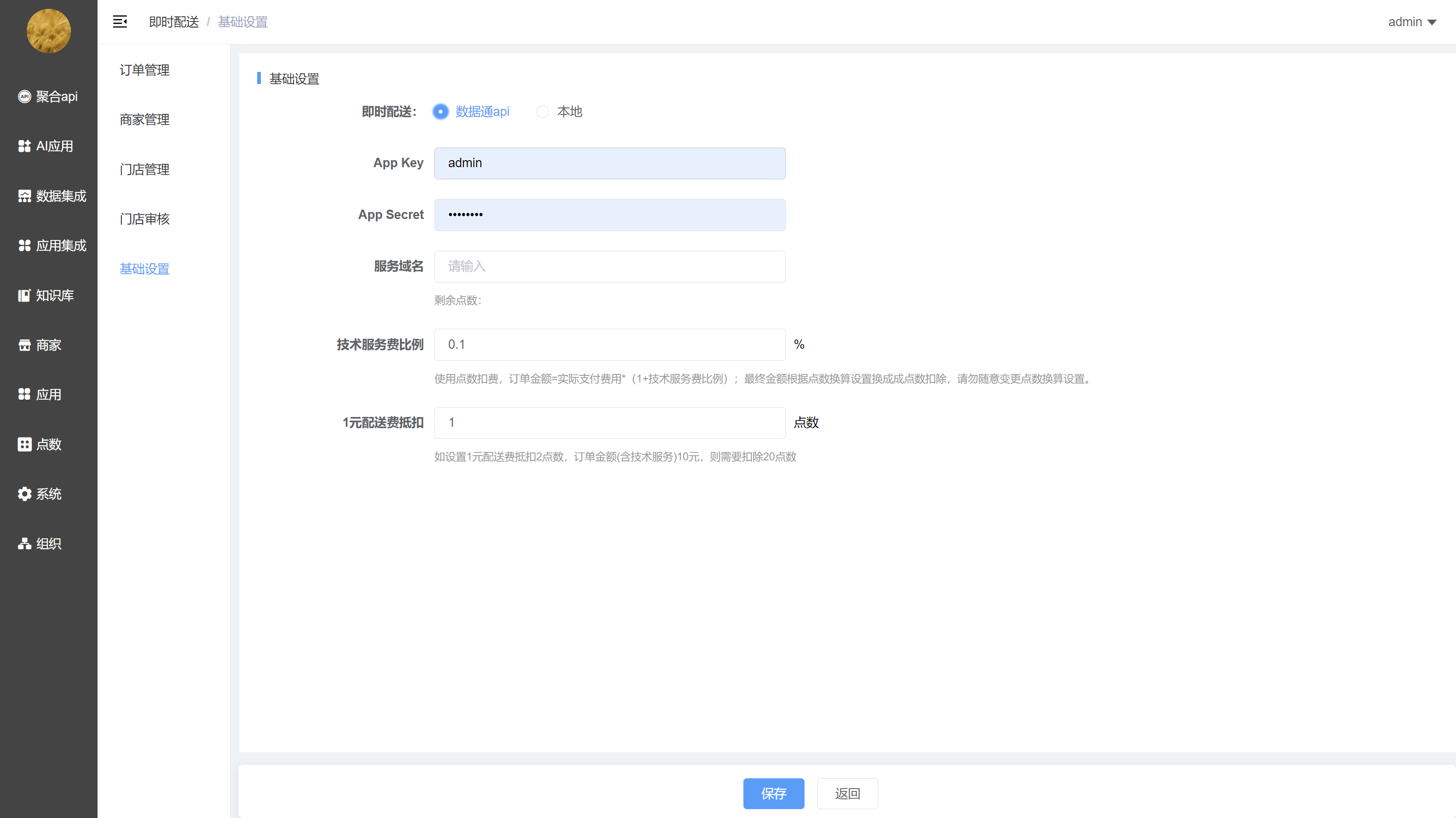Image resolution: width=1456 pixels, height=818 pixels.
Task: Click the 保存 button
Action: [x=773, y=793]
